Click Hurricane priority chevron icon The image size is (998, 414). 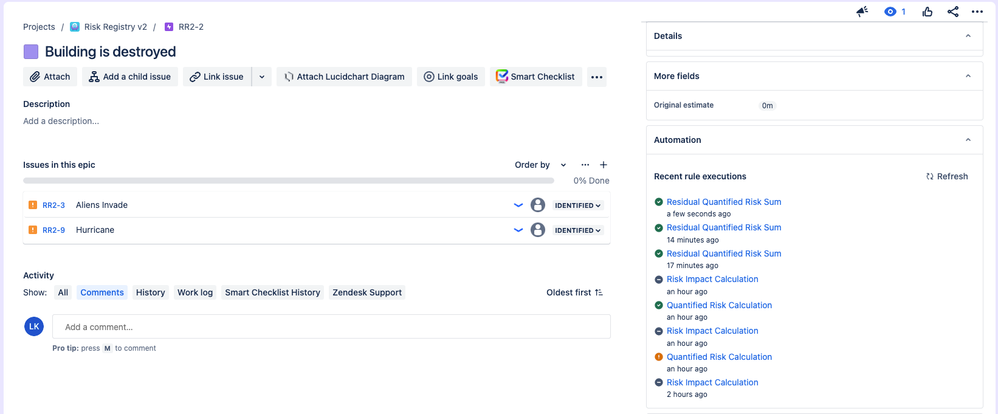[518, 230]
